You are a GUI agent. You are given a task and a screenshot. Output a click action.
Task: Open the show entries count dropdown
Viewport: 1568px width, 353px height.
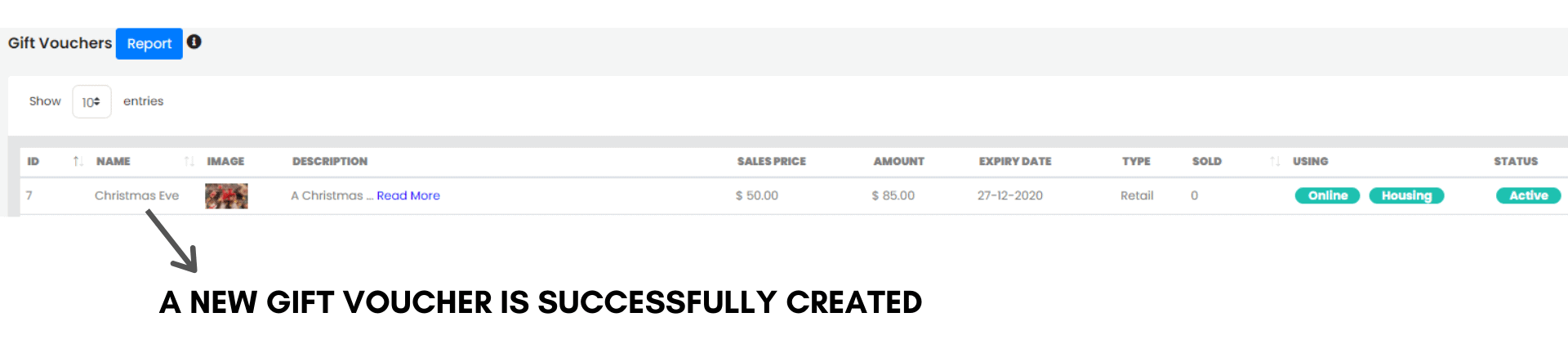pyautogui.click(x=91, y=102)
